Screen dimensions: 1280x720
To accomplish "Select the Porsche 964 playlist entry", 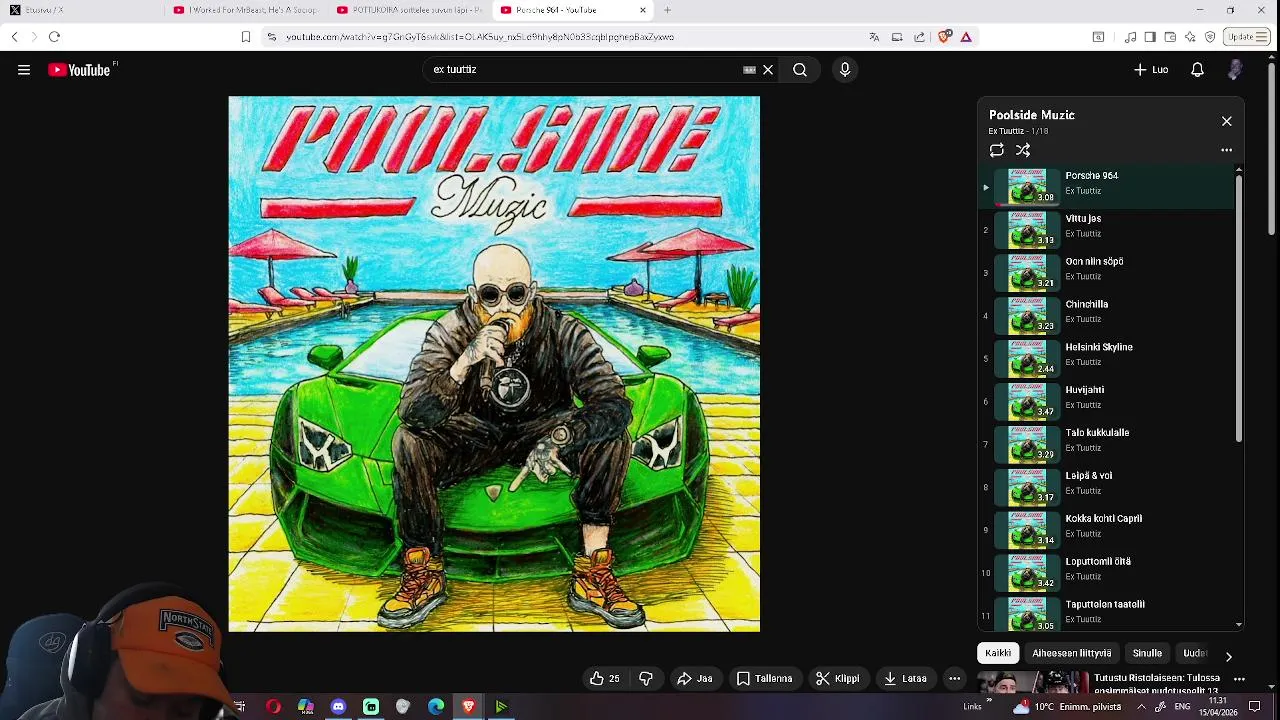I will [1106, 187].
